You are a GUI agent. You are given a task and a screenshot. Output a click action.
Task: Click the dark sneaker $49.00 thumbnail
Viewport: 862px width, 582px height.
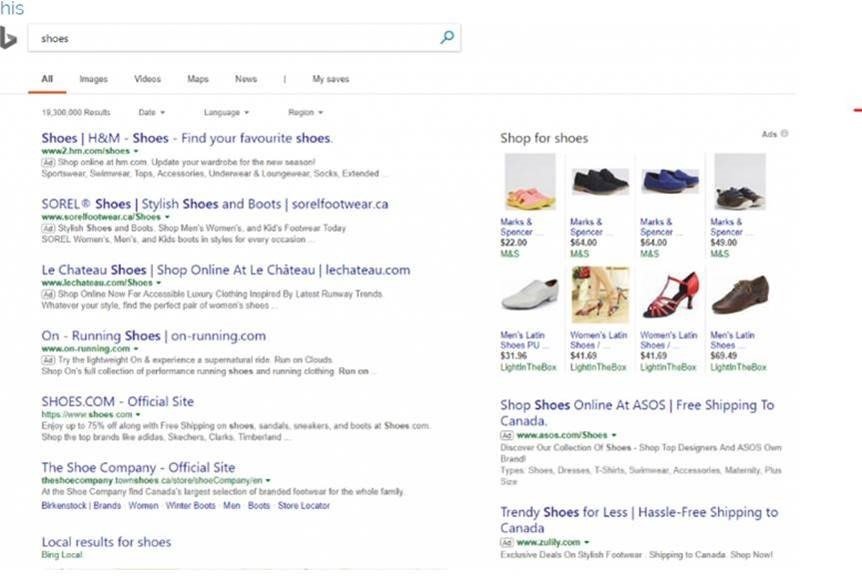pos(740,182)
